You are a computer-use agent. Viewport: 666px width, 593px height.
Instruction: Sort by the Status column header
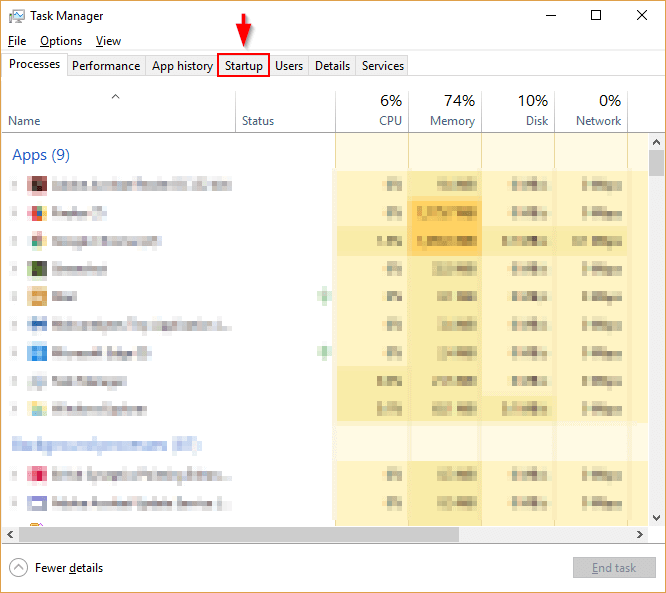[x=285, y=112]
